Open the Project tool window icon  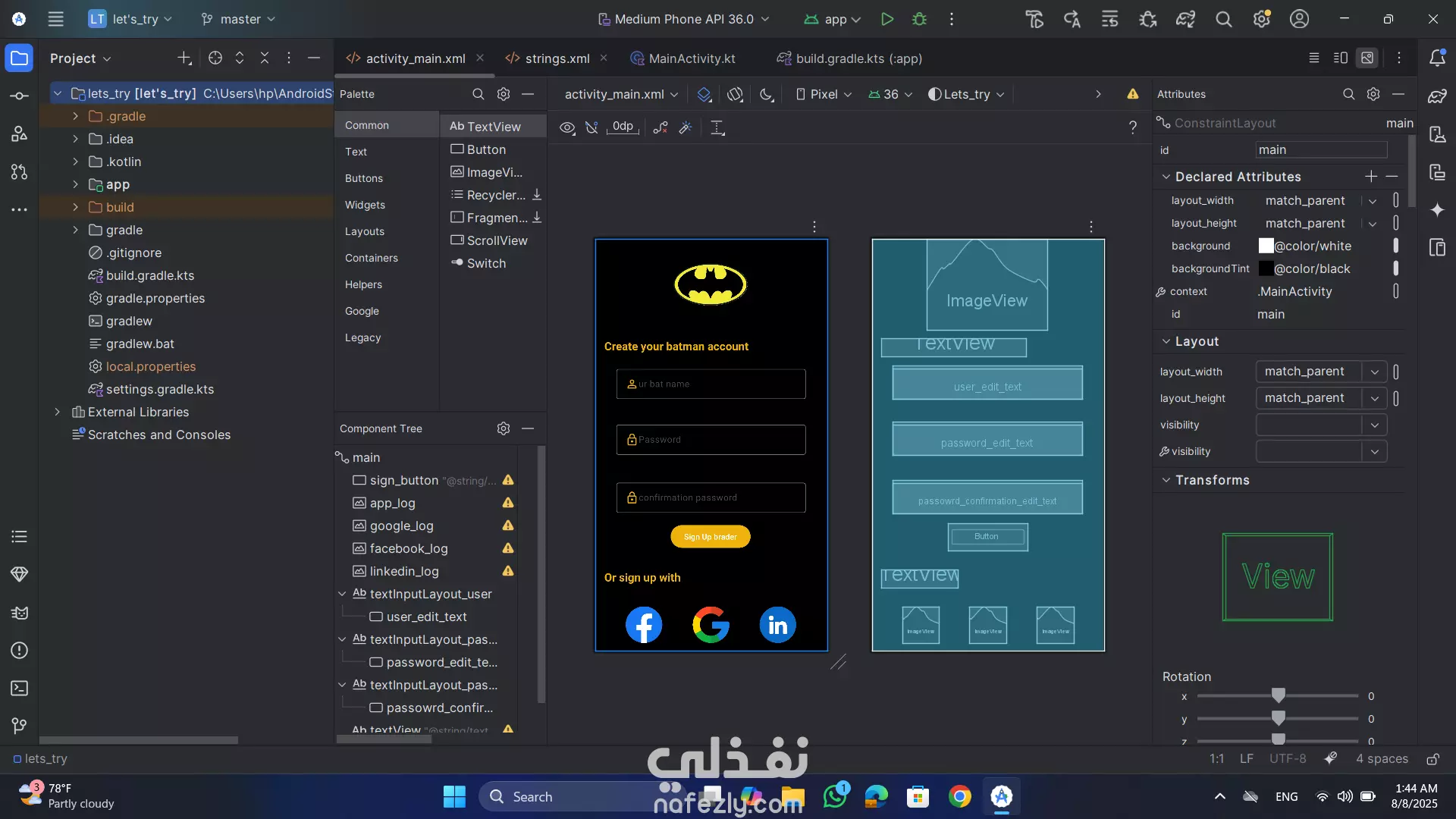[x=19, y=58]
